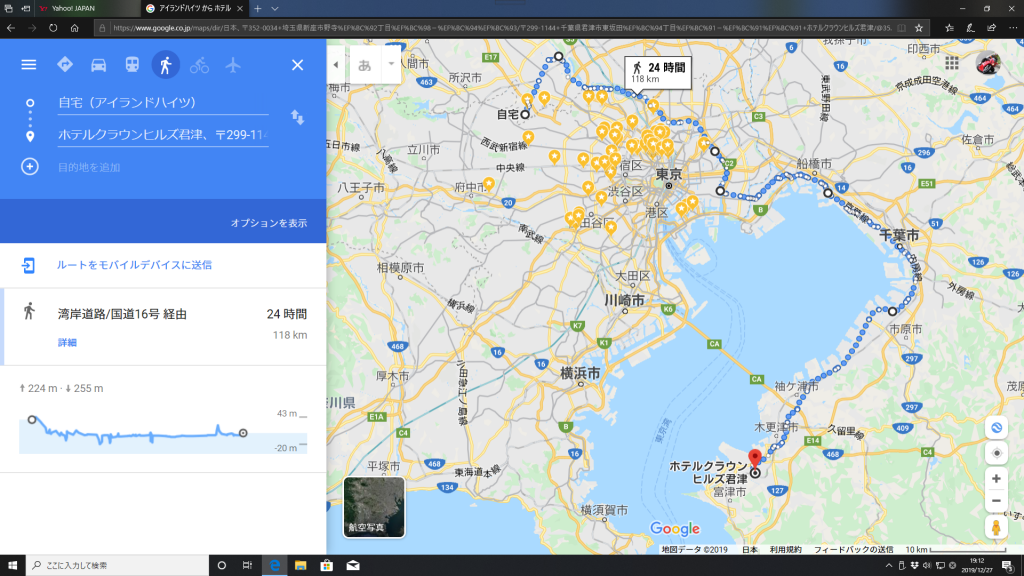This screenshot has height=576, width=1024.
Task: Click the send-to-mobile-device icon
Action: coord(28,265)
